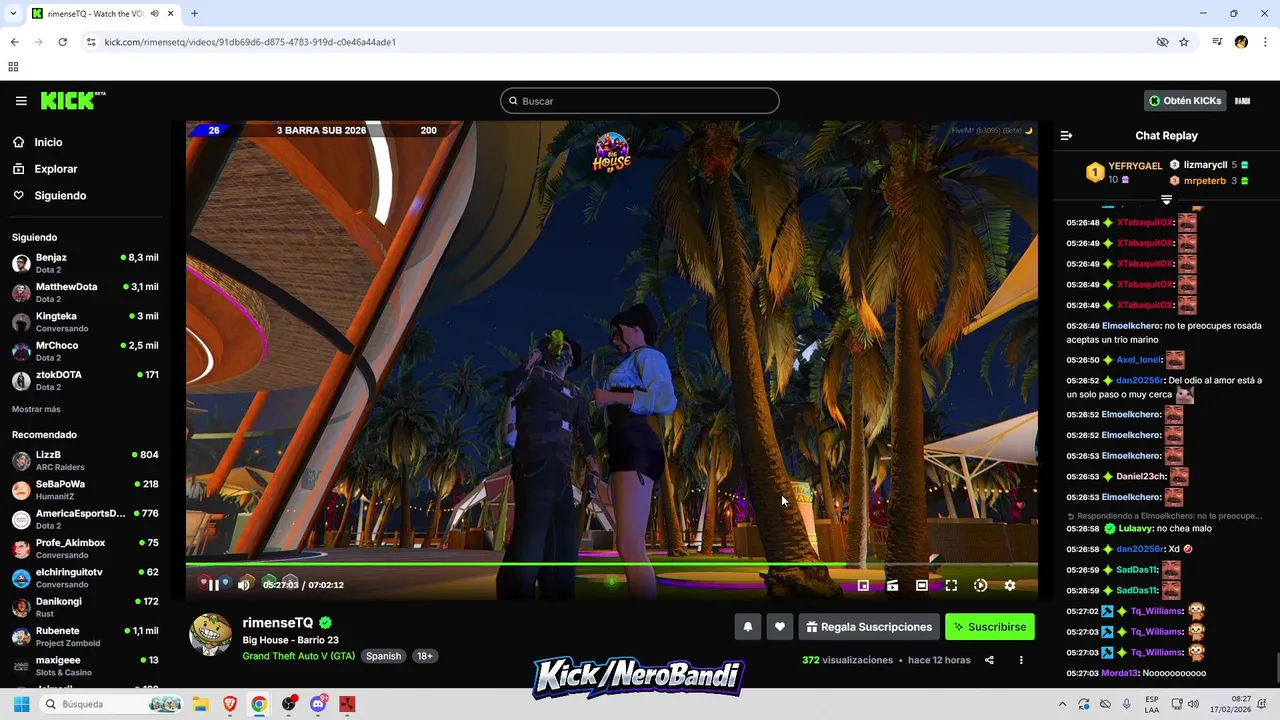The height and width of the screenshot is (720, 1280).
Task: Open Chrome tab search dropdown
Action: (13, 14)
